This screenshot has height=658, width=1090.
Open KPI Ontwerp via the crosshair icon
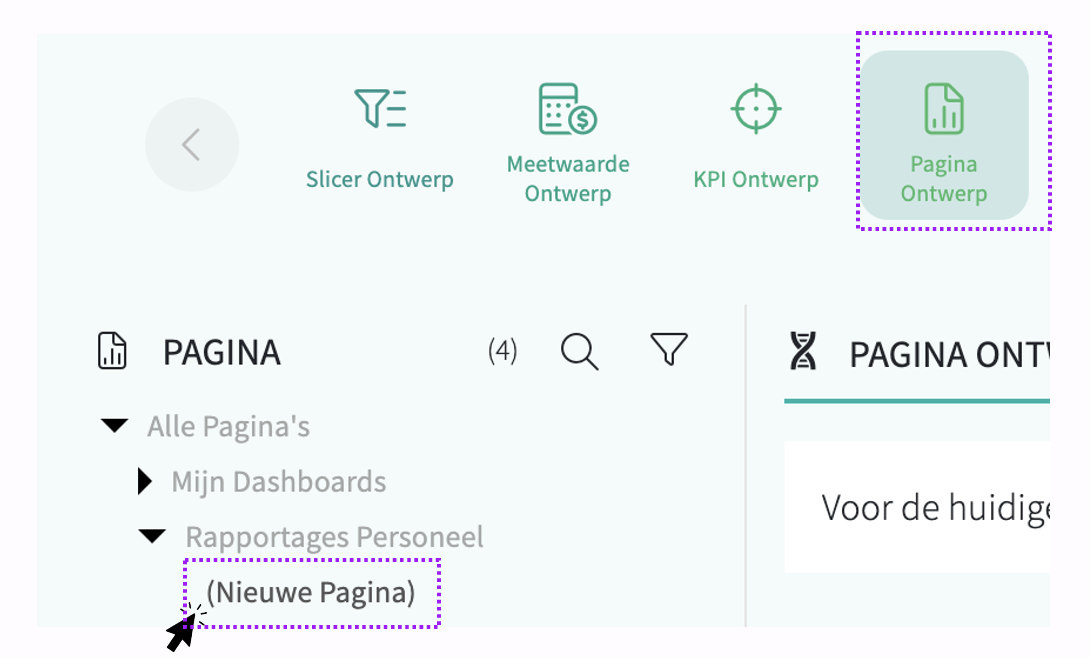tap(756, 108)
